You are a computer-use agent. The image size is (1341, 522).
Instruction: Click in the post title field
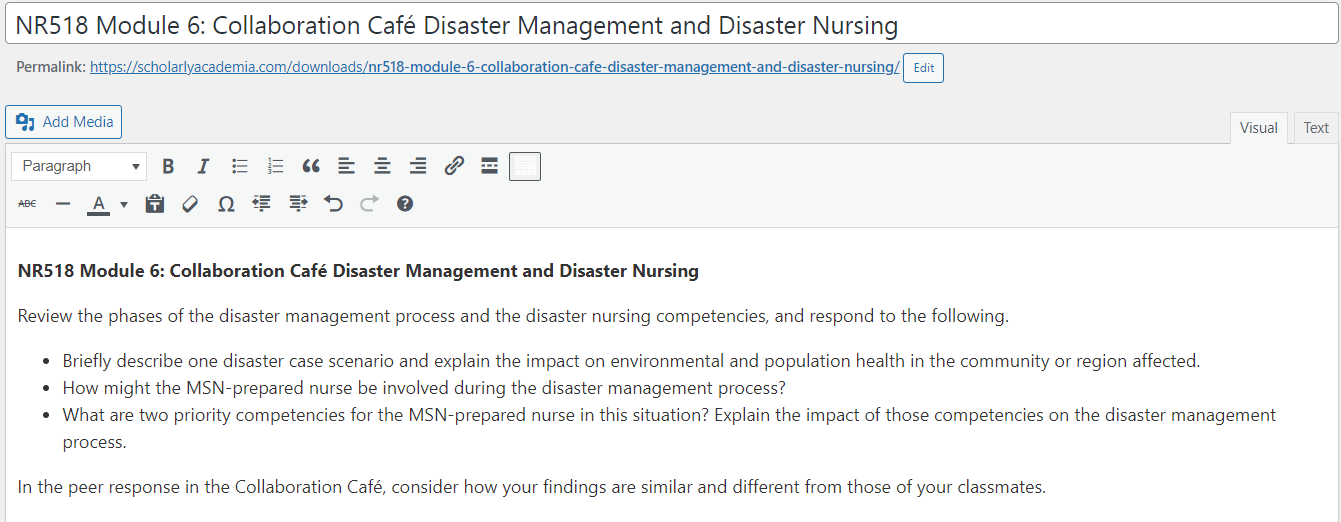pyautogui.click(x=670, y=24)
